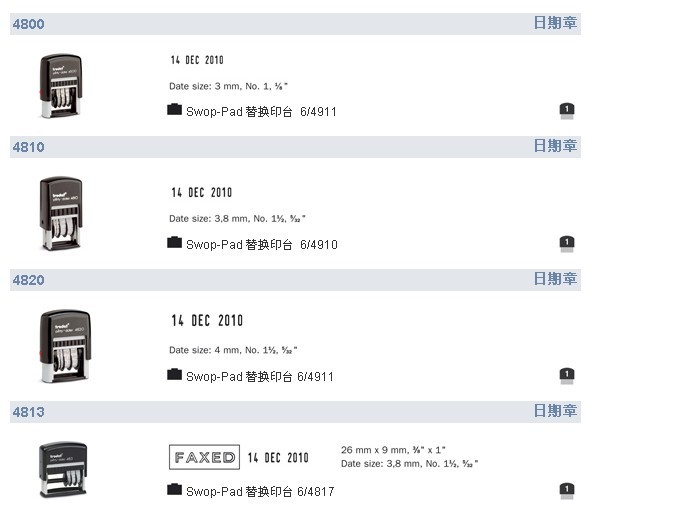The image size is (683, 511).
Task: Click the single-color stamp icon in the 4813 row
Action: [567, 491]
